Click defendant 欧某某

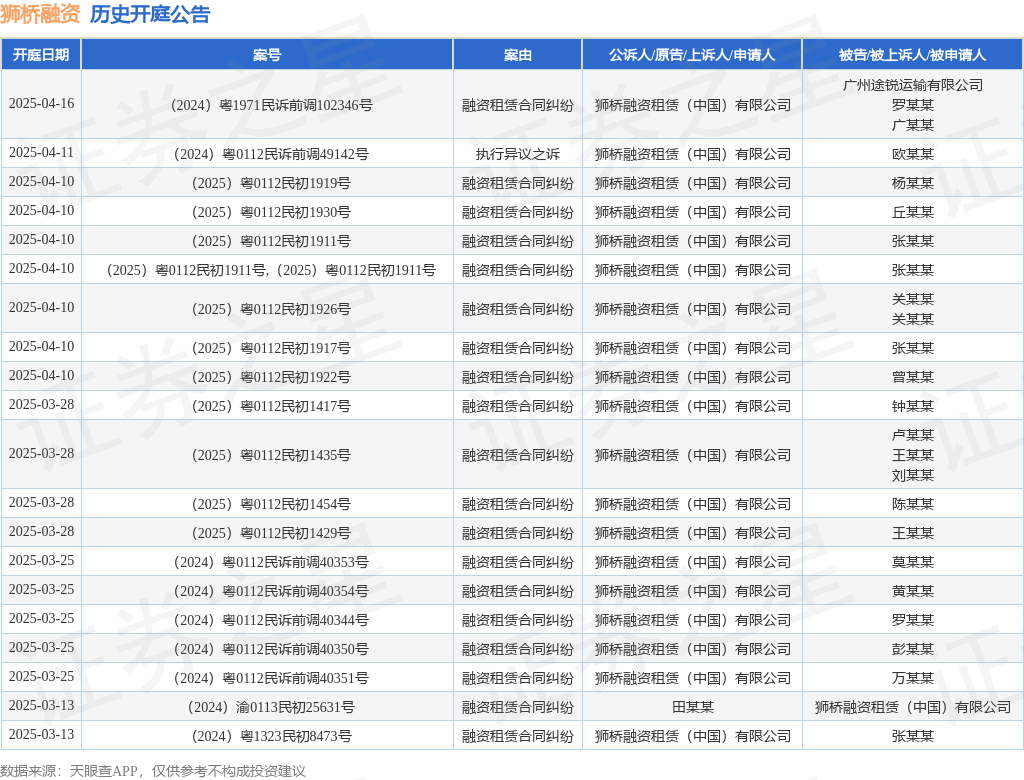pos(913,154)
